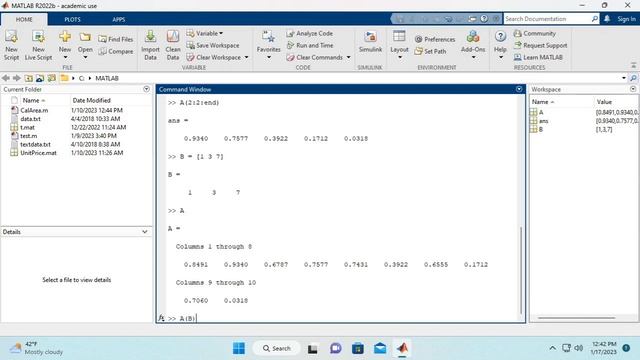Switch to the HOME tab
The height and width of the screenshot is (360, 640).
(x=24, y=19)
